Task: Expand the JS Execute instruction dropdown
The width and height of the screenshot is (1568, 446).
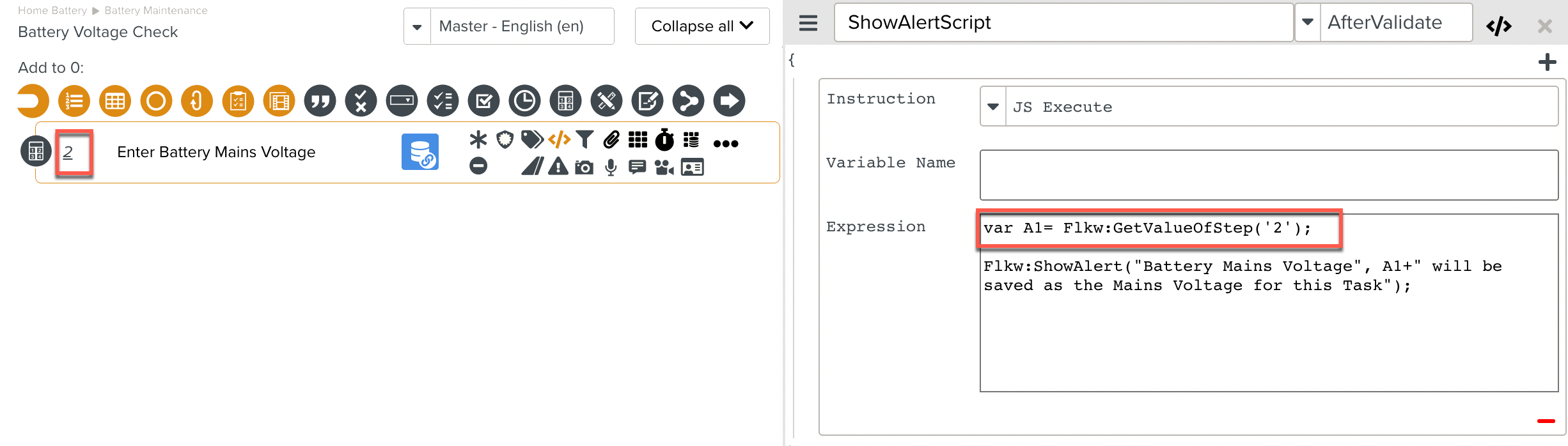Action: 993,107
